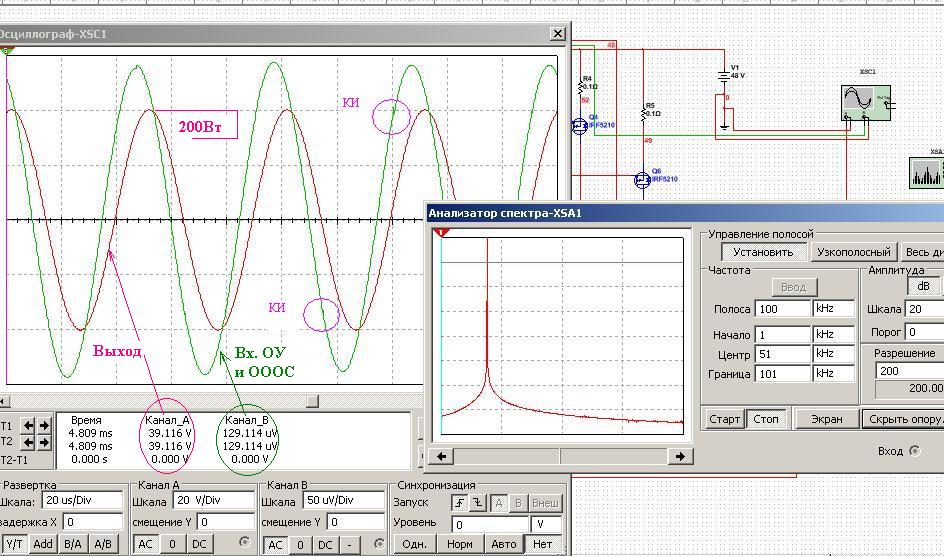Click the spectrum analyzer horizontal scroll track

pyautogui.click(x=560, y=457)
